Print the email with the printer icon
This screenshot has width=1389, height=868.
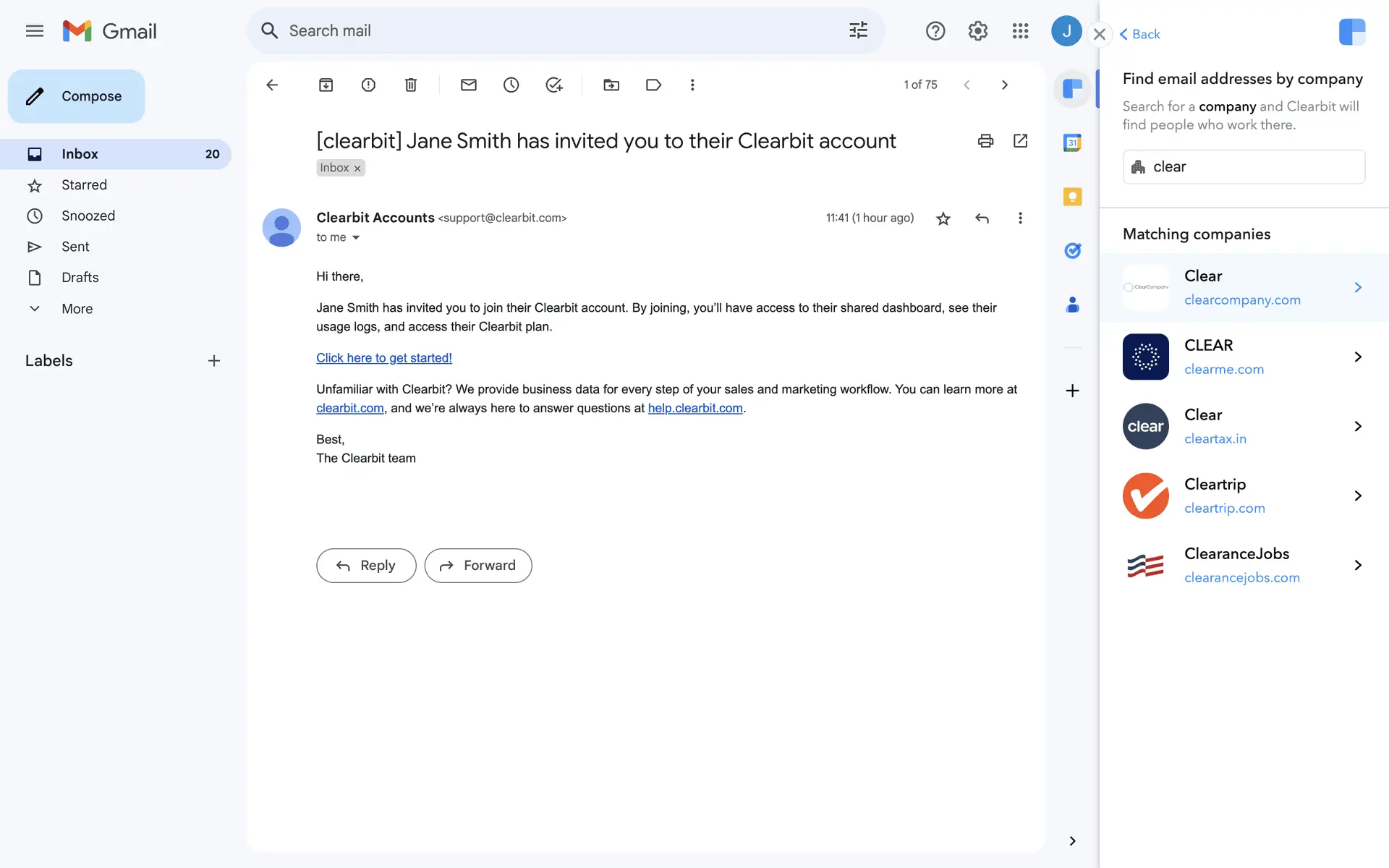click(x=985, y=140)
